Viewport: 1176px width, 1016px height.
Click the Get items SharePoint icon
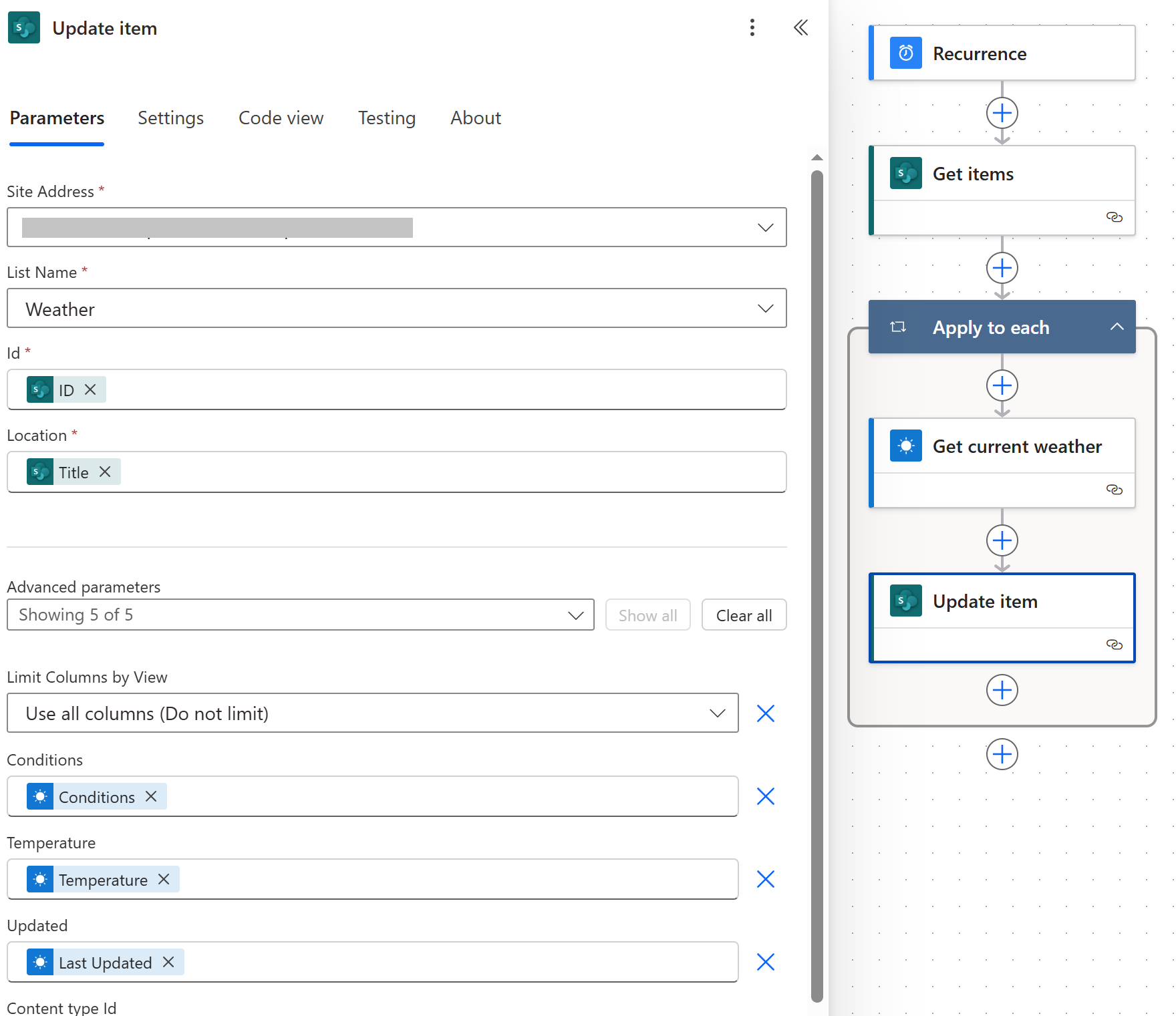coord(906,173)
